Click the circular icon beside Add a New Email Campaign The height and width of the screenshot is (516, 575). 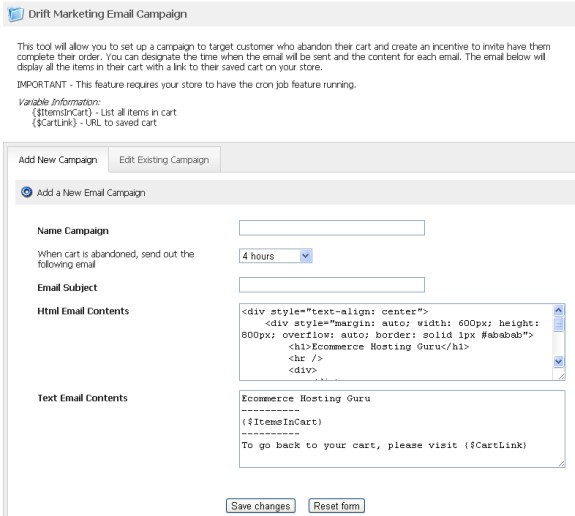point(26,192)
